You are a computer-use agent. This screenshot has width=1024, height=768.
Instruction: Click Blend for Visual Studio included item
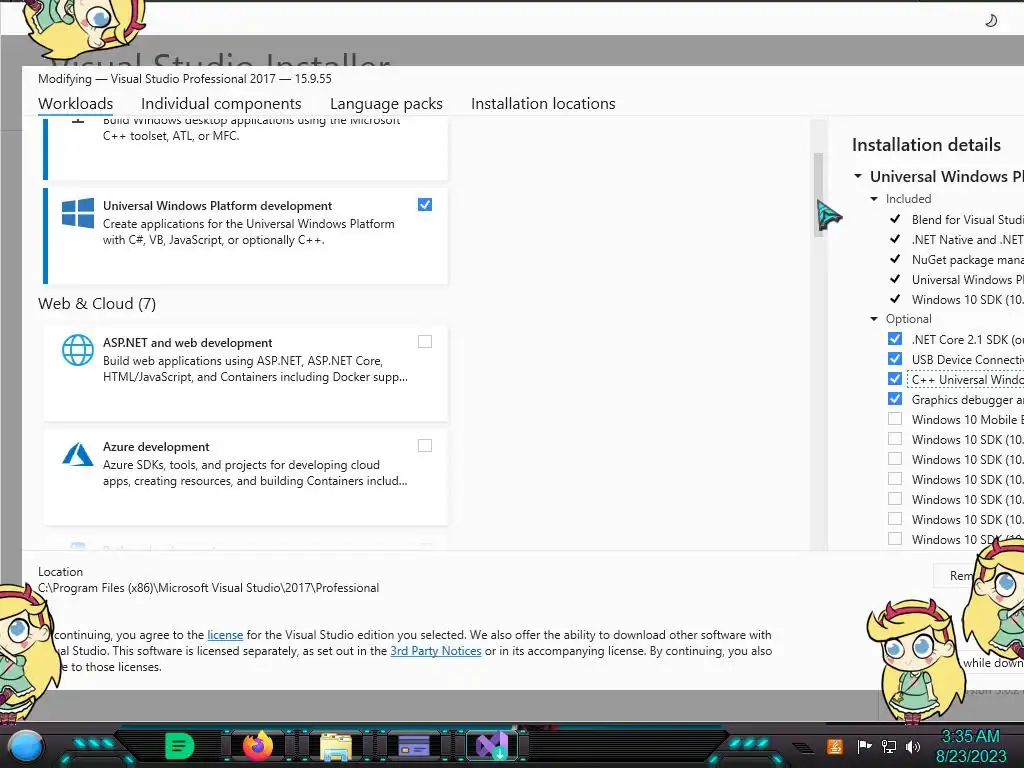point(967,219)
